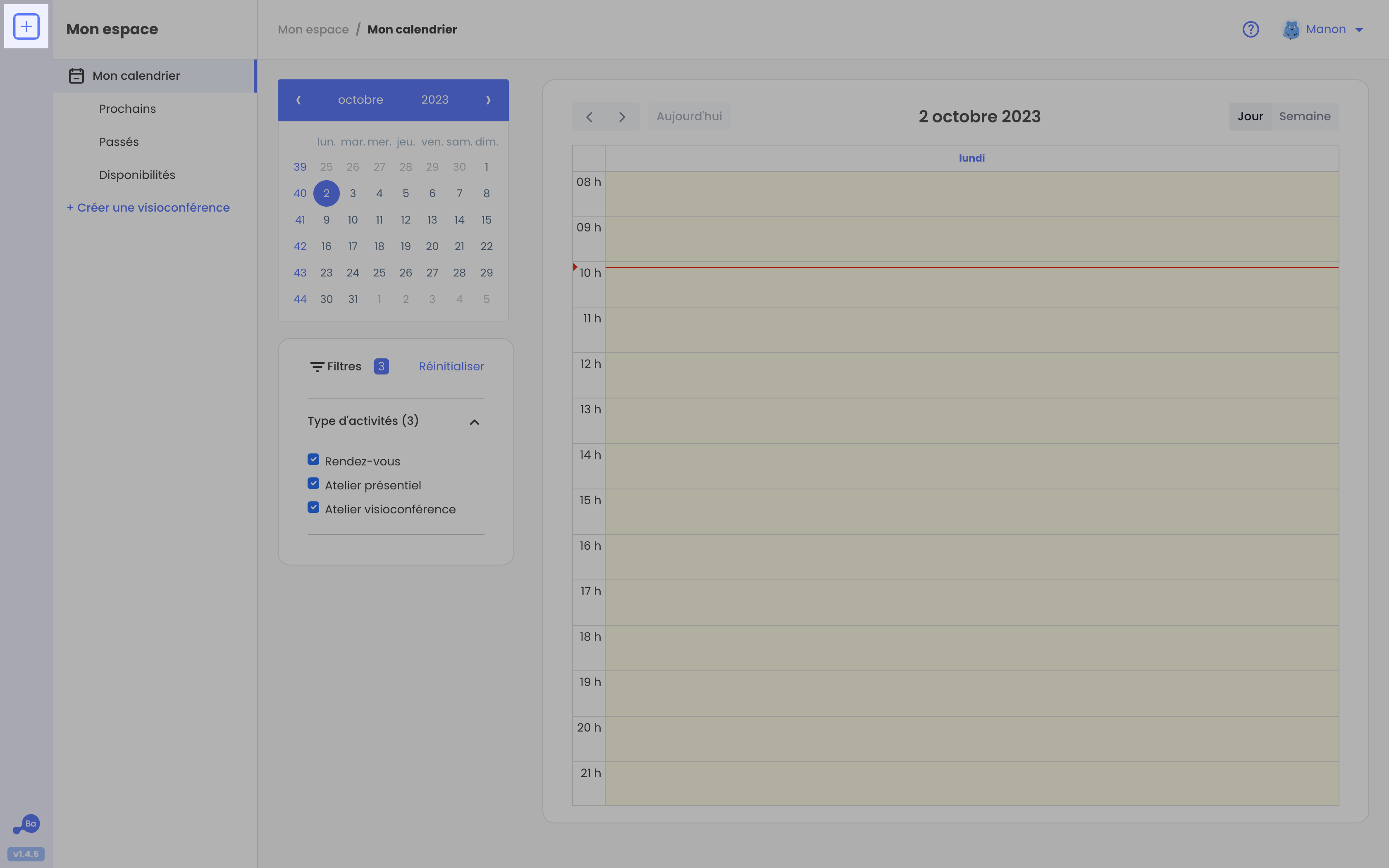Go to next month in mini calendar
The height and width of the screenshot is (868, 1389).
[x=489, y=100]
